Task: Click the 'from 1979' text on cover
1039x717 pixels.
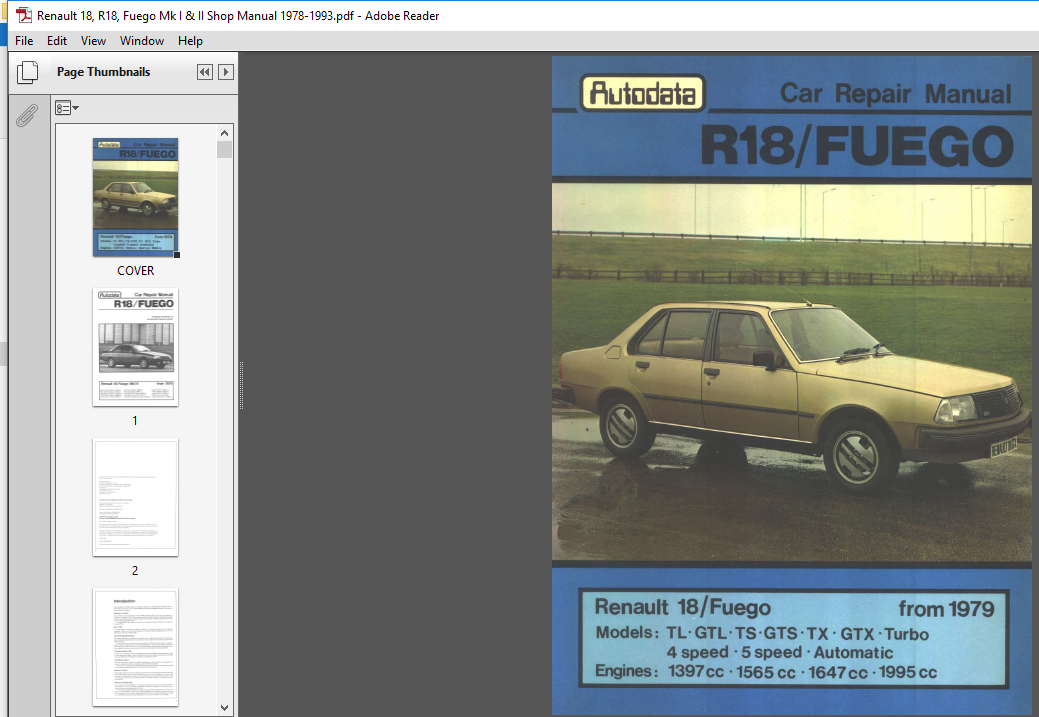Action: point(946,608)
